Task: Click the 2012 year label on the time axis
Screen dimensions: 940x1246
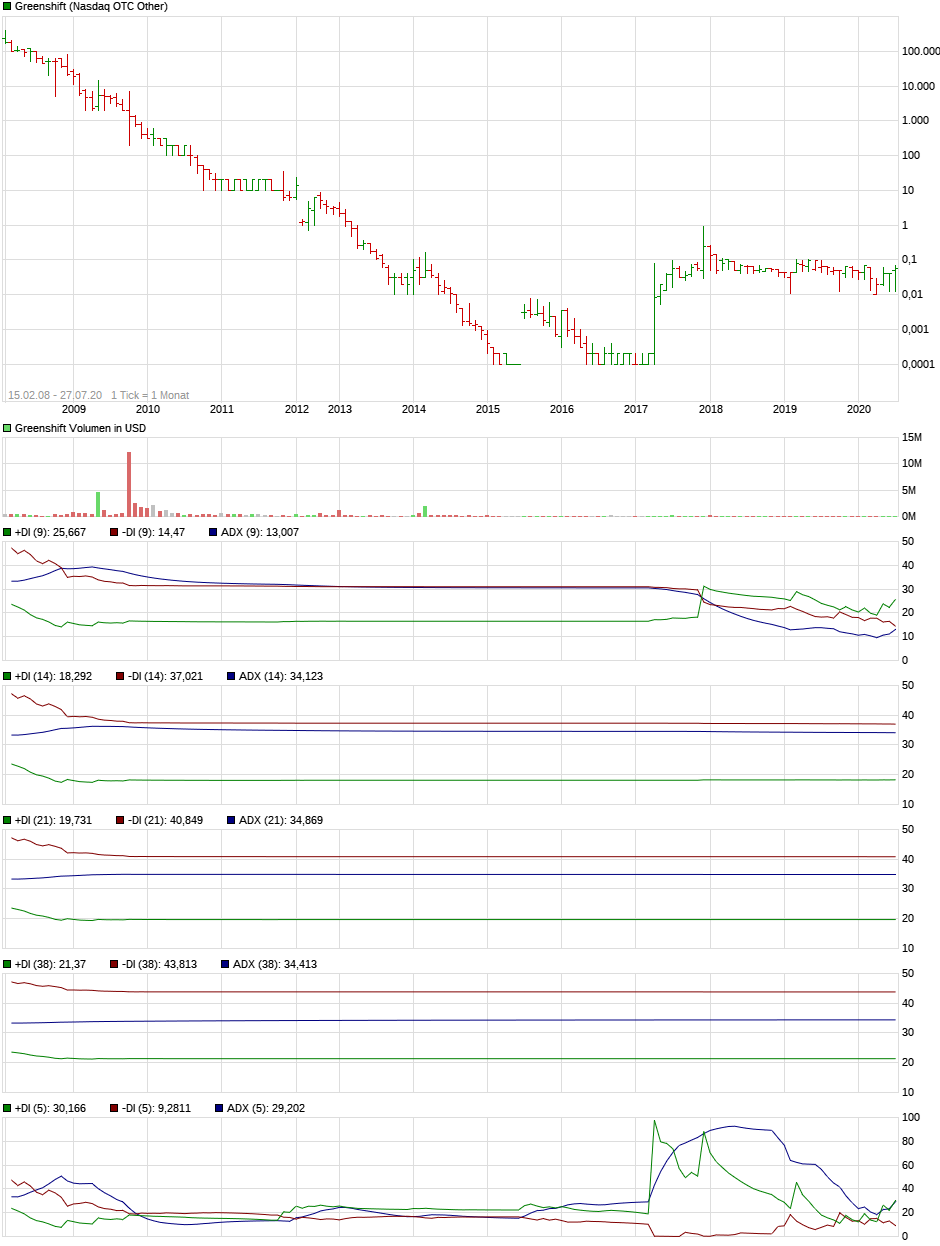Action: 297,409
